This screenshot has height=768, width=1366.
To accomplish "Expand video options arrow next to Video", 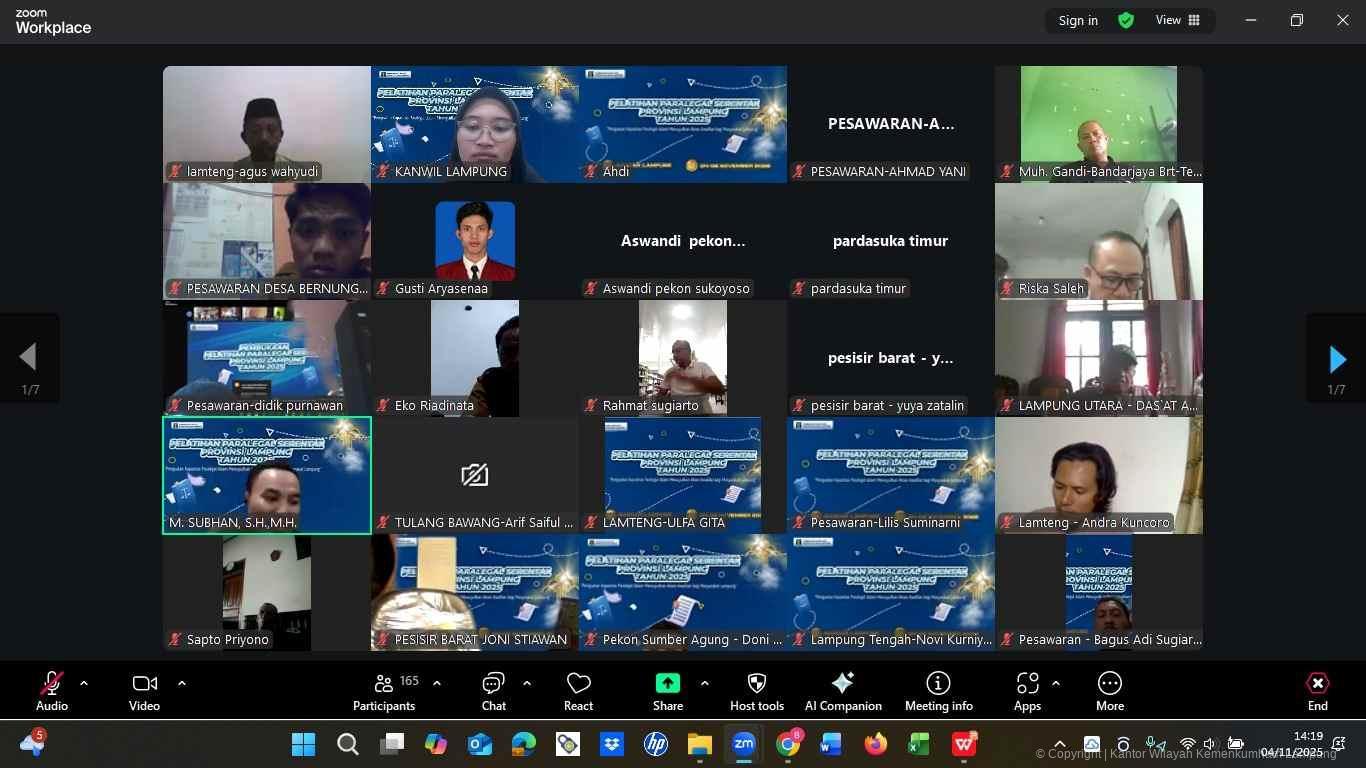I will coord(182,684).
